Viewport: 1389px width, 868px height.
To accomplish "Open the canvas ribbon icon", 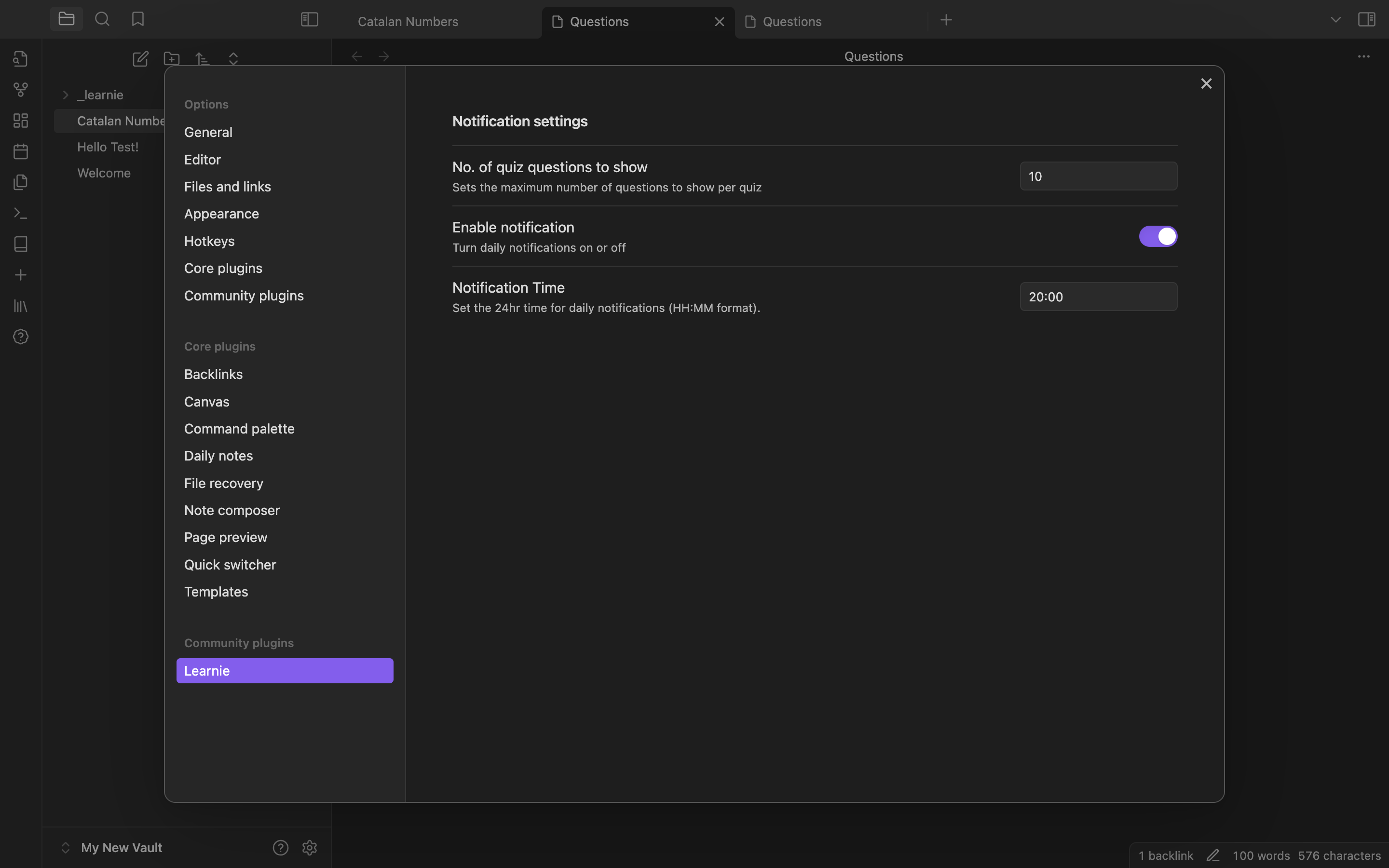I will pyautogui.click(x=21, y=121).
